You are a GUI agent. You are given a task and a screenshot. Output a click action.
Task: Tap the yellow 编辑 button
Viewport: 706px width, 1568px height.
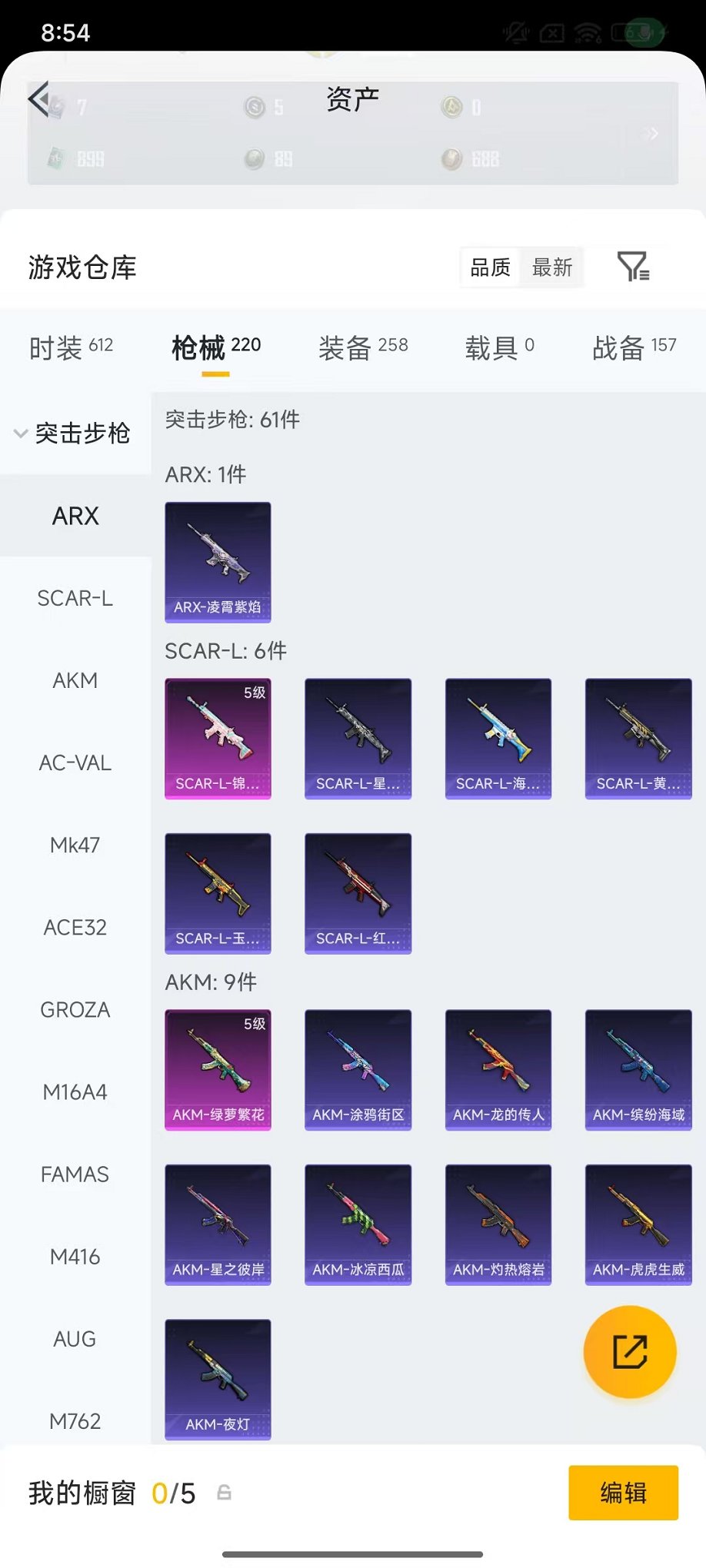[x=623, y=1493]
